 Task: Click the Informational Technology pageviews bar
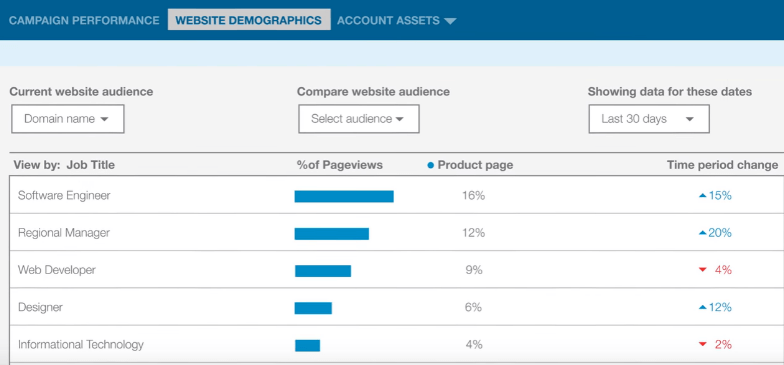coord(308,346)
